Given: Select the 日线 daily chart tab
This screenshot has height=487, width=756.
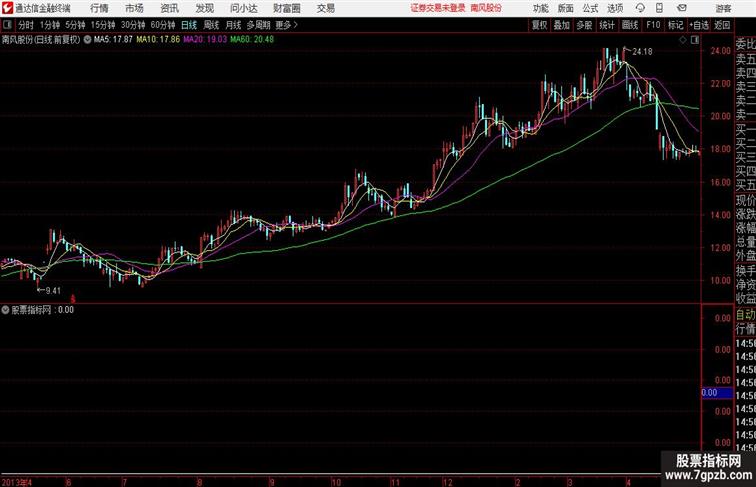Looking at the screenshot, I should [189, 25].
